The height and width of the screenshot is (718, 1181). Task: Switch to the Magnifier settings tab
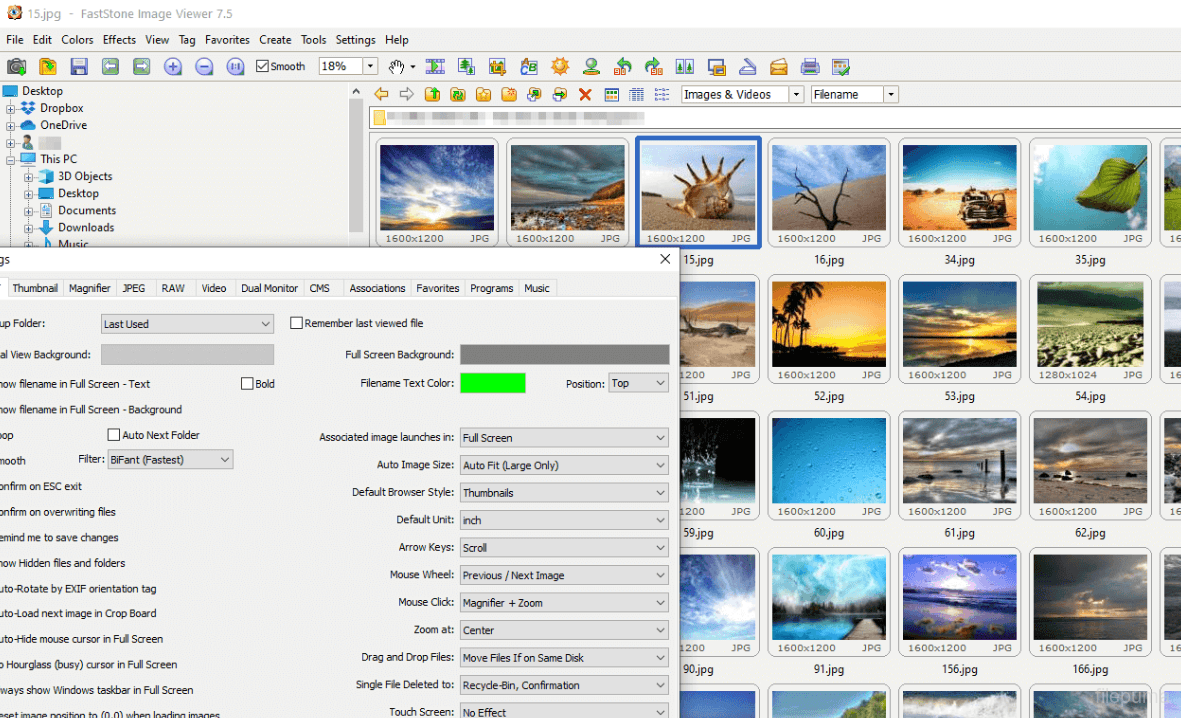click(x=90, y=288)
